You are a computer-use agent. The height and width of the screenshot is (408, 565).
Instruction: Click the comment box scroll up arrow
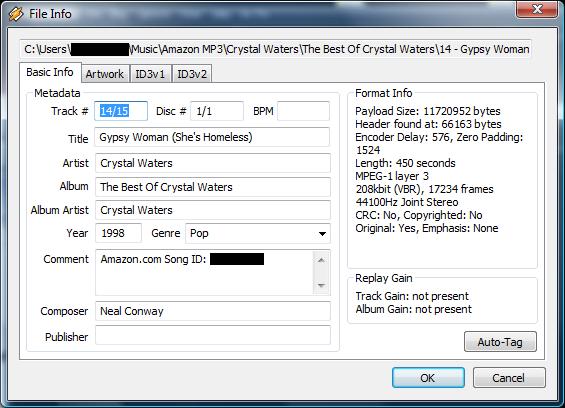pos(321,260)
